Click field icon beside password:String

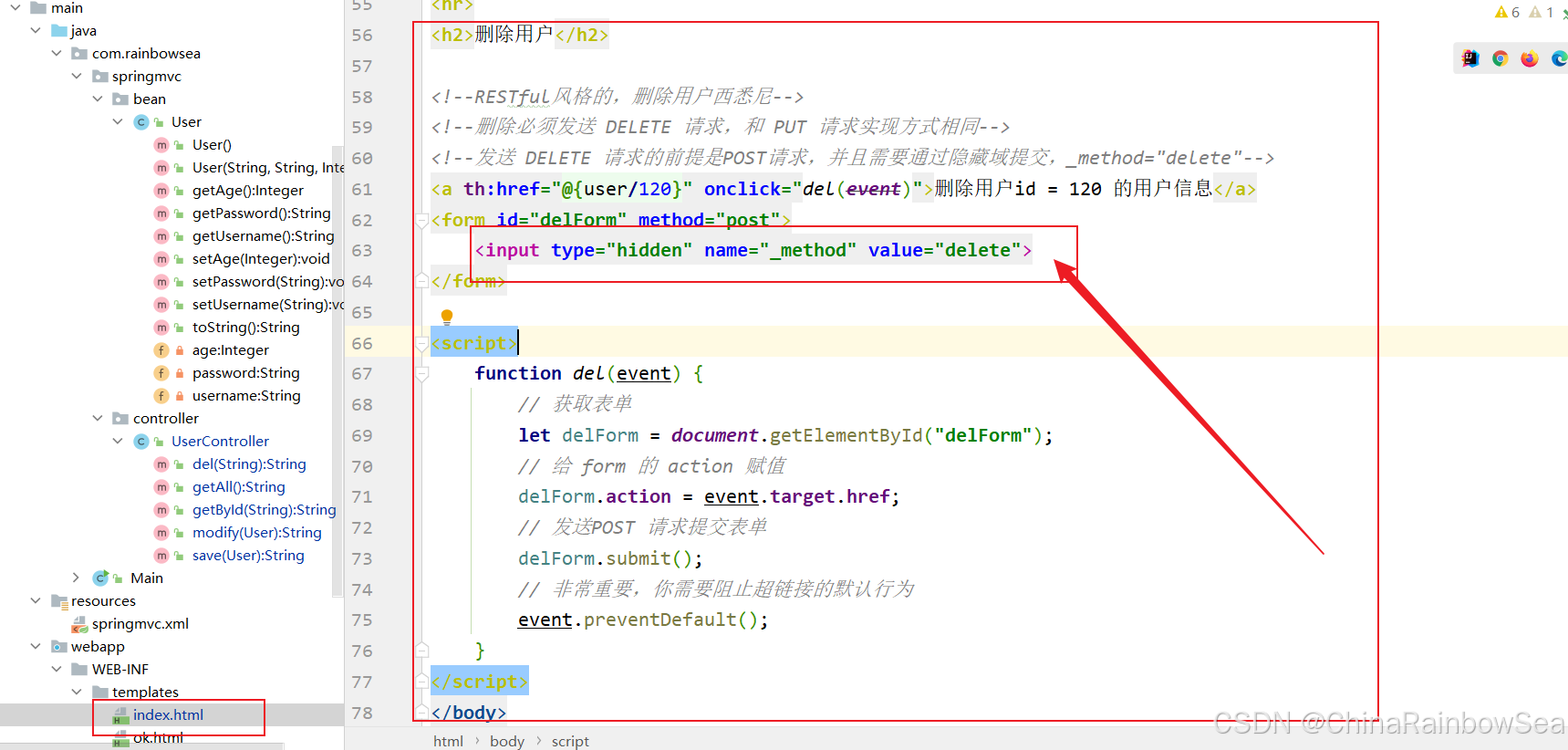(161, 373)
